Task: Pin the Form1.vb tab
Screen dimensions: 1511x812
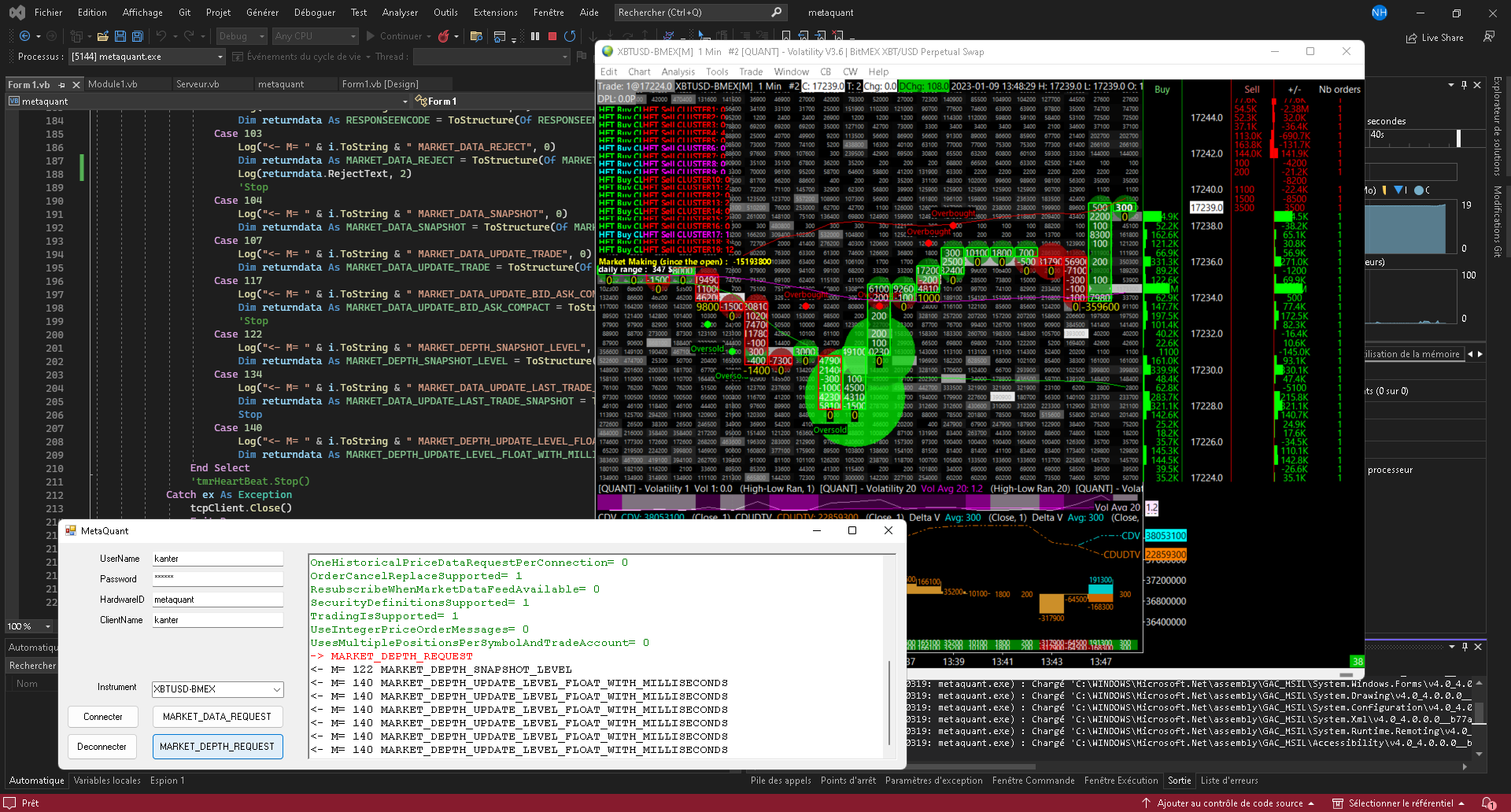Action: point(61,84)
